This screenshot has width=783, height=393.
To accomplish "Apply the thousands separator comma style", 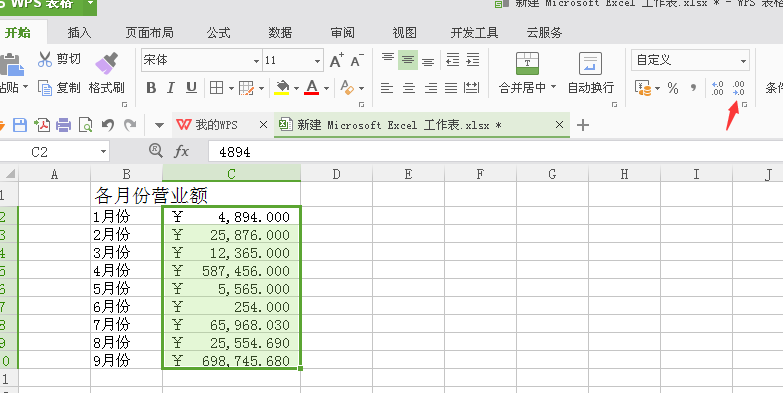I will pos(693,88).
